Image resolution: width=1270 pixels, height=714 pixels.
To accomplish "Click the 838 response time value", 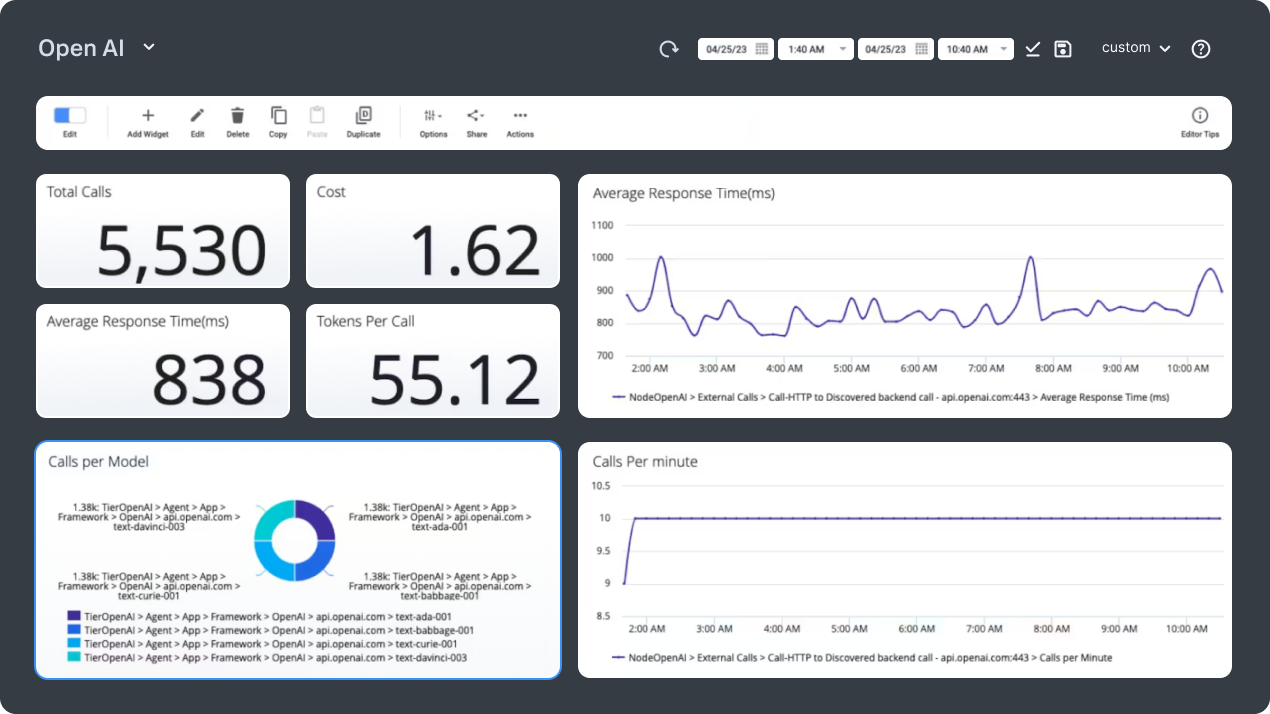I will pos(209,379).
